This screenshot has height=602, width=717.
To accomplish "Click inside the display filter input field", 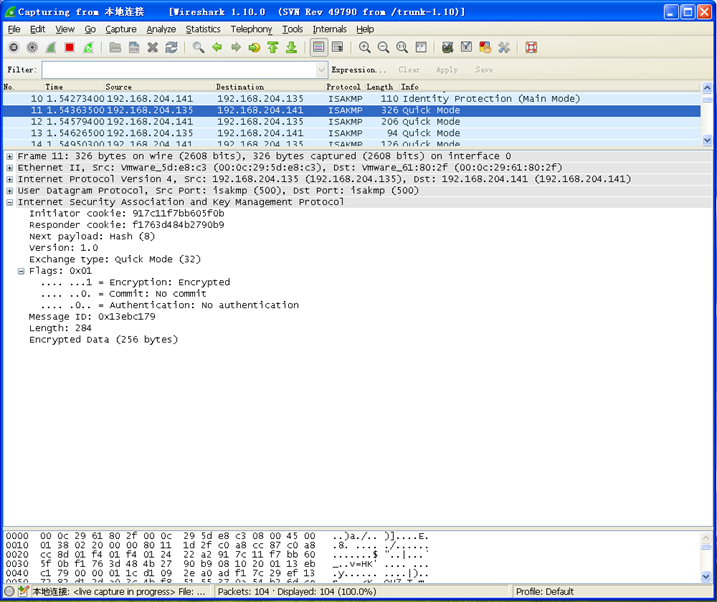I will point(180,70).
